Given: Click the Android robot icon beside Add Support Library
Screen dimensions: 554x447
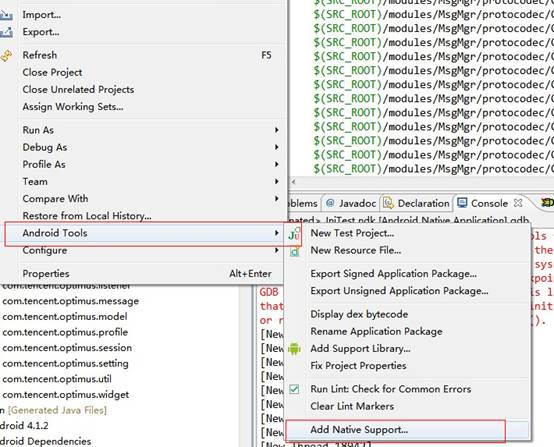Looking at the screenshot, I should click(294, 349).
